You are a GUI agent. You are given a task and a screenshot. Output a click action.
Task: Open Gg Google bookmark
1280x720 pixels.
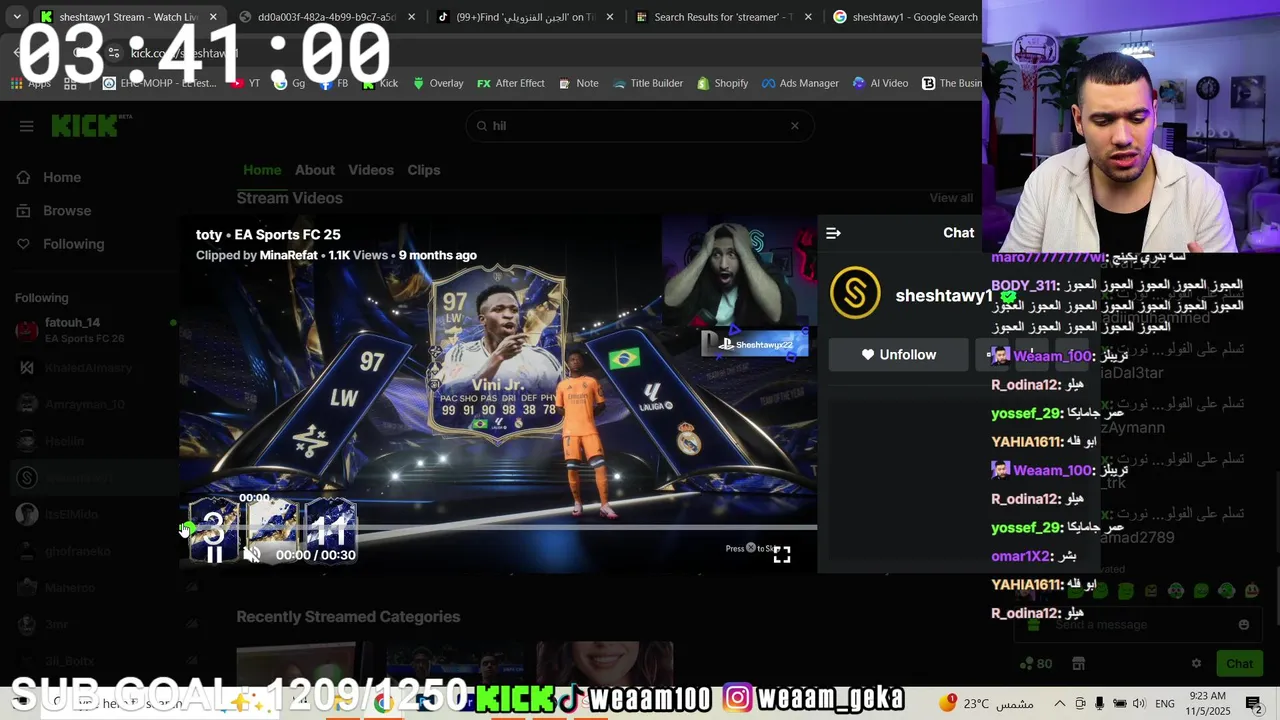pos(290,83)
